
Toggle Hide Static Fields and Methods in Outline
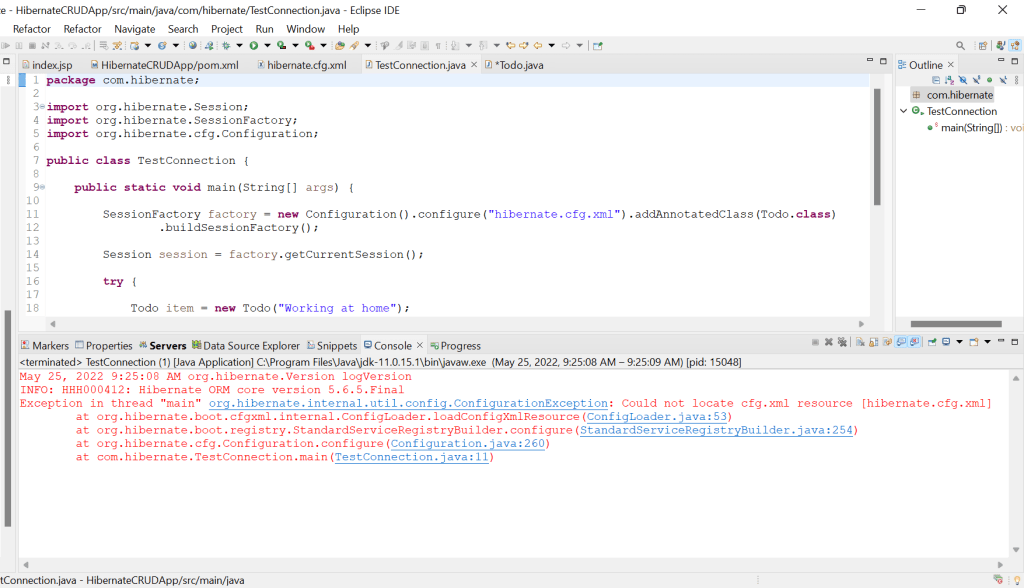click(976, 80)
